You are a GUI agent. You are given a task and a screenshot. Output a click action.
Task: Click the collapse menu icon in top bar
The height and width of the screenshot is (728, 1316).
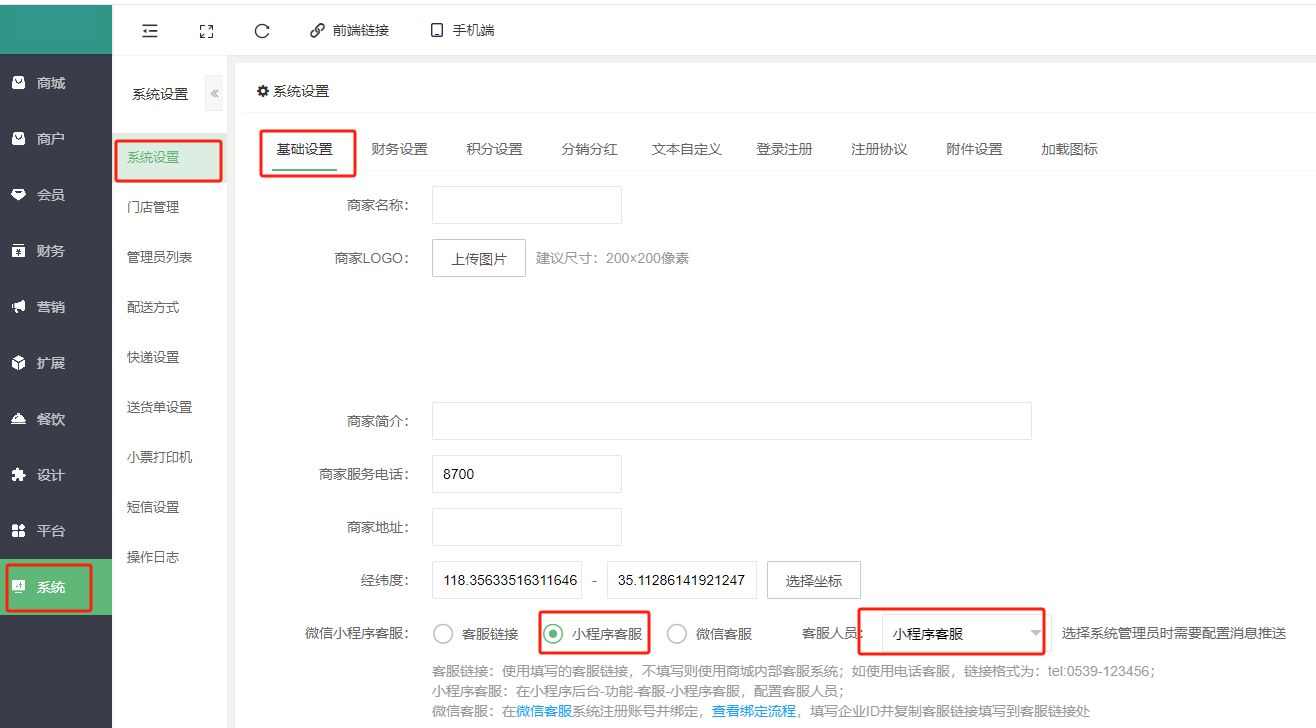tap(150, 31)
